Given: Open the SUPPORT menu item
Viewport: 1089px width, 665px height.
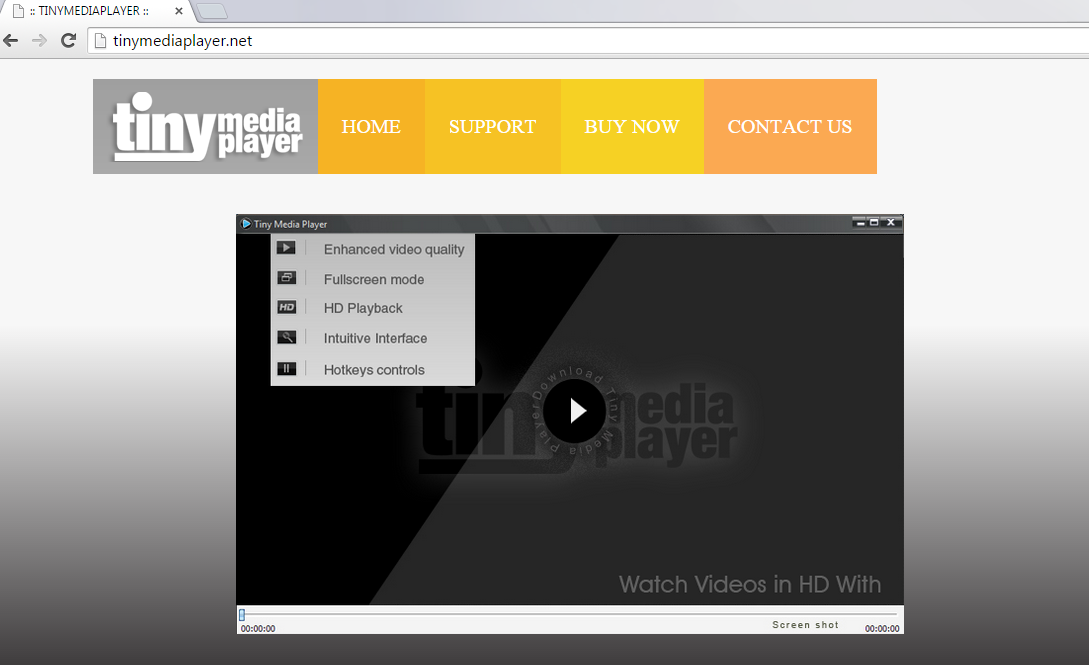Looking at the screenshot, I should [492, 126].
